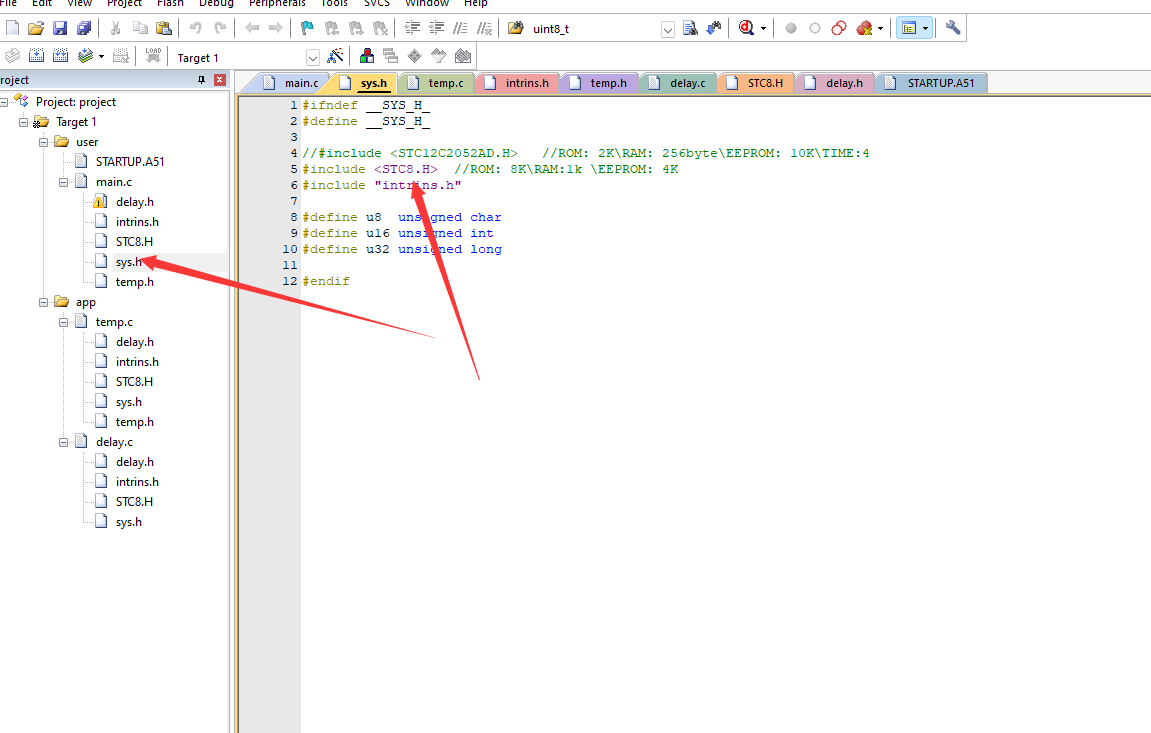Save the current file

(x=60, y=28)
